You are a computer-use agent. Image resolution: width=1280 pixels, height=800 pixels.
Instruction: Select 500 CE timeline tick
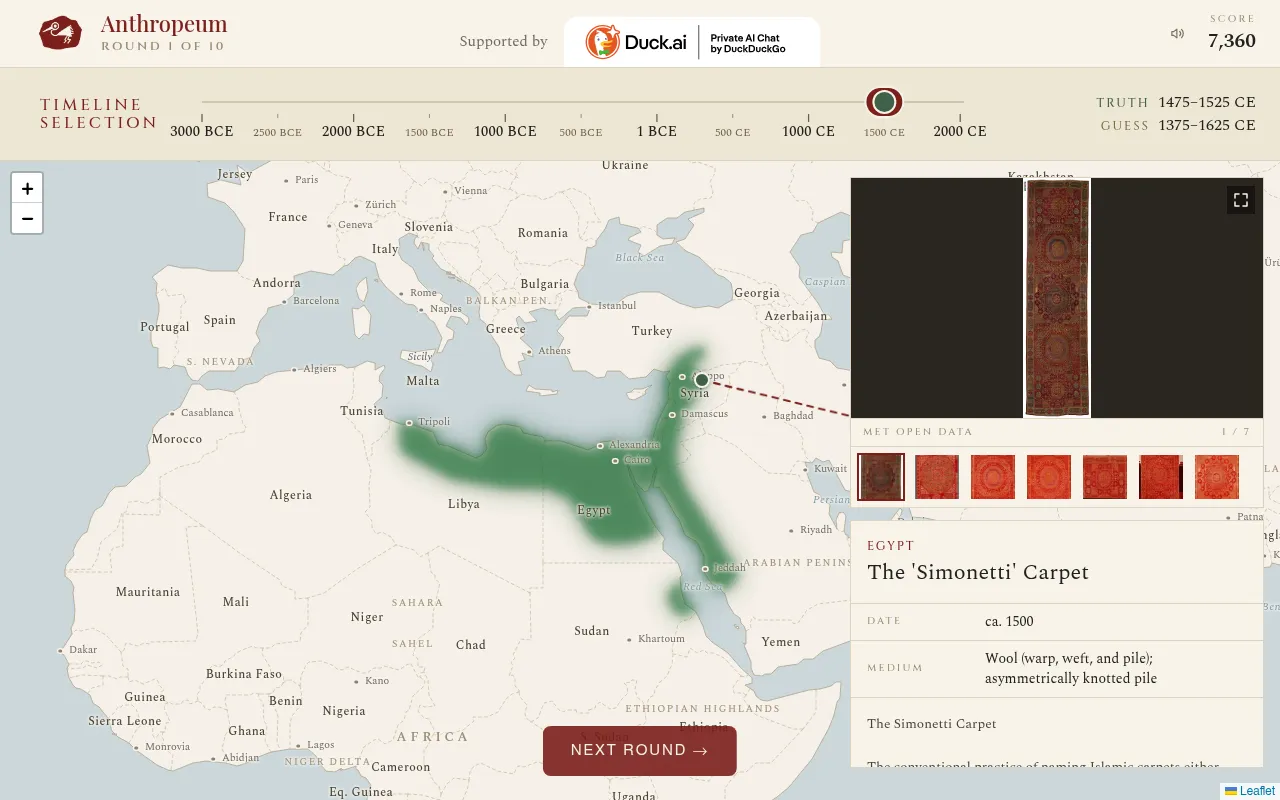(x=732, y=132)
